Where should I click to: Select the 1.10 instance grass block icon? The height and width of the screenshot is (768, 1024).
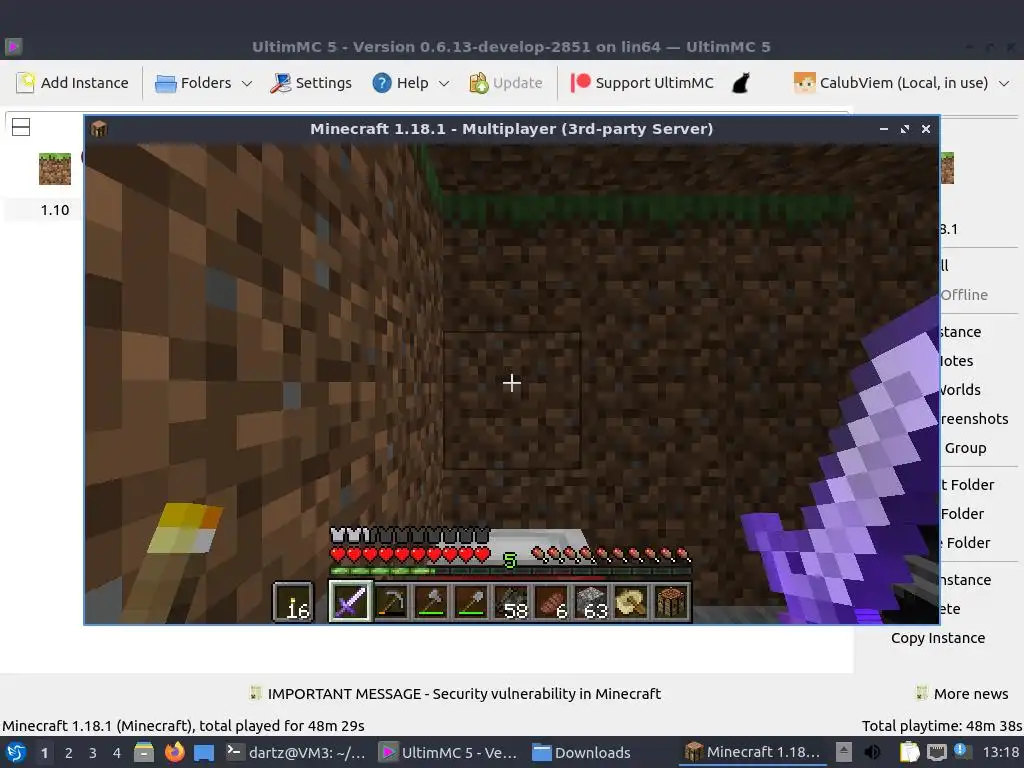pos(55,168)
